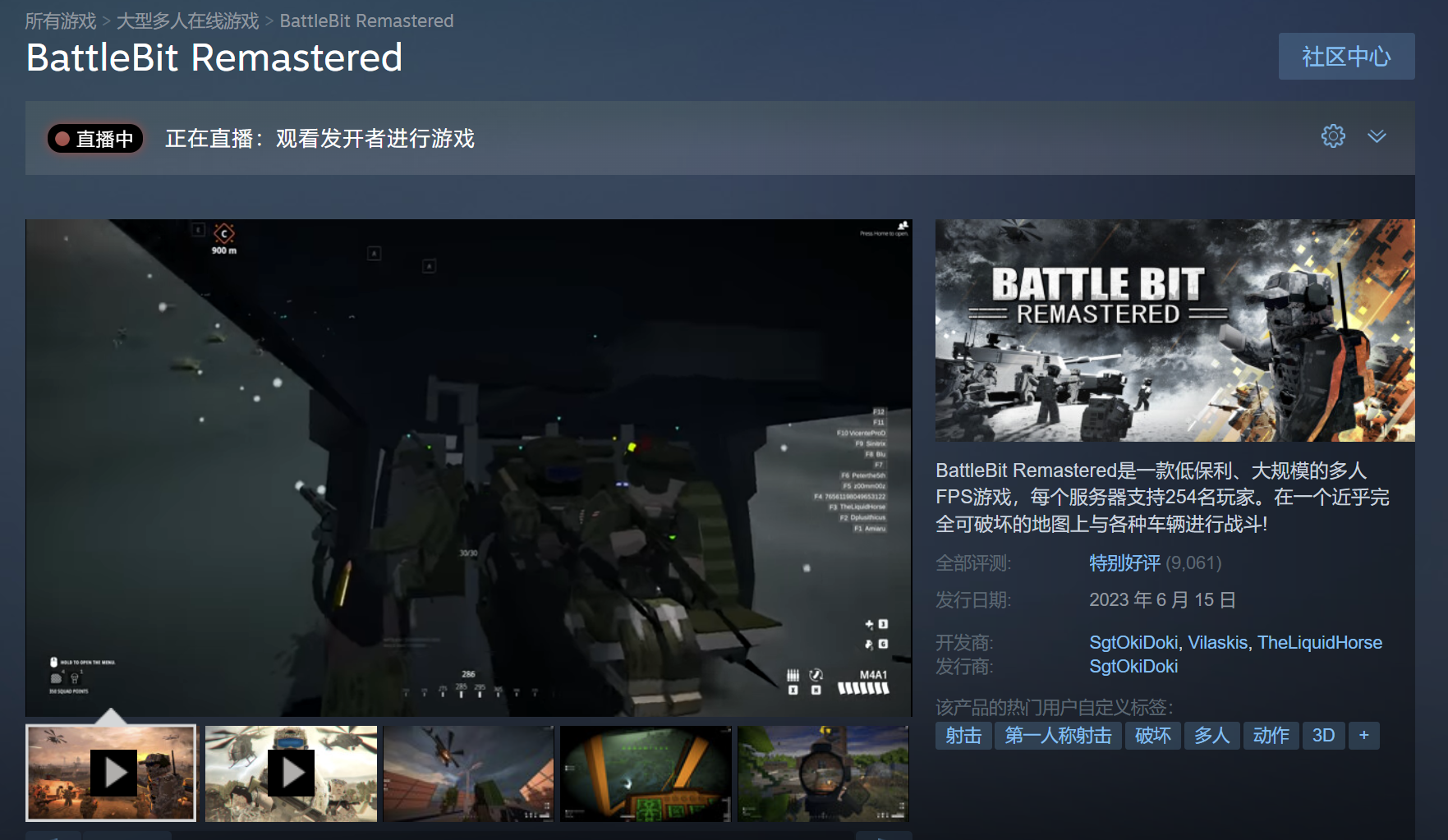Open the 大型多人在线游戏 breadcrumb link
This screenshot has width=1448, height=840.
(187, 21)
